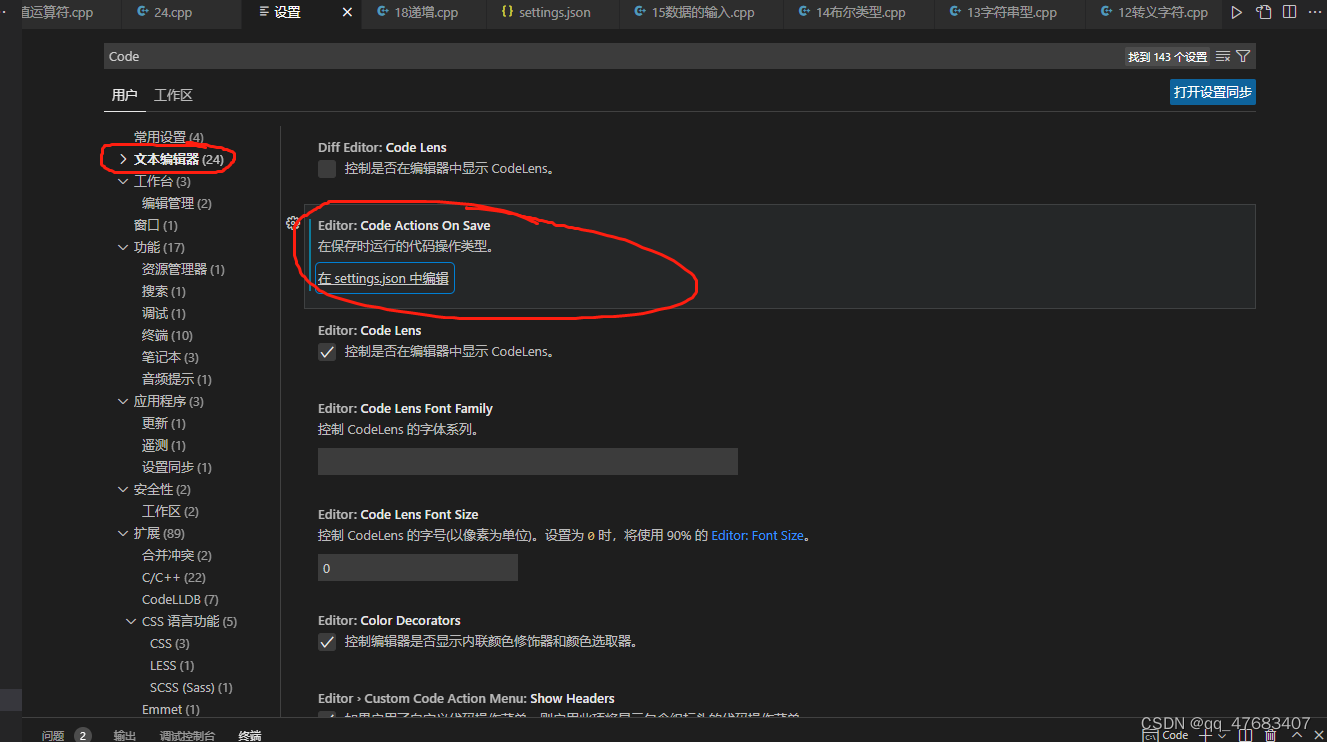Select Emmet (1) in settings tree
This screenshot has height=742, width=1327.
[171, 709]
